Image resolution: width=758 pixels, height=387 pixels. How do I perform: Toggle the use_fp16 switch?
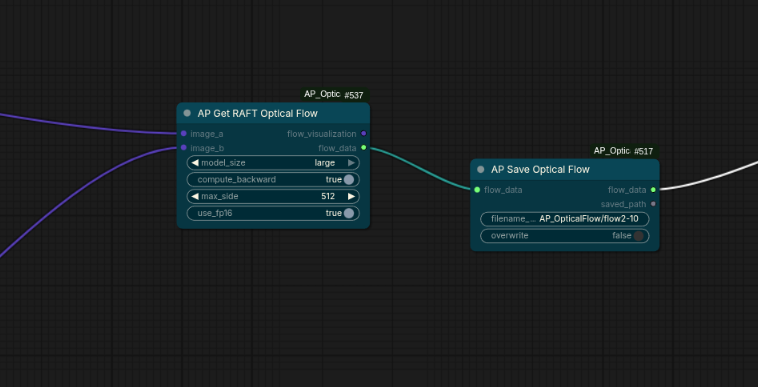[349, 213]
